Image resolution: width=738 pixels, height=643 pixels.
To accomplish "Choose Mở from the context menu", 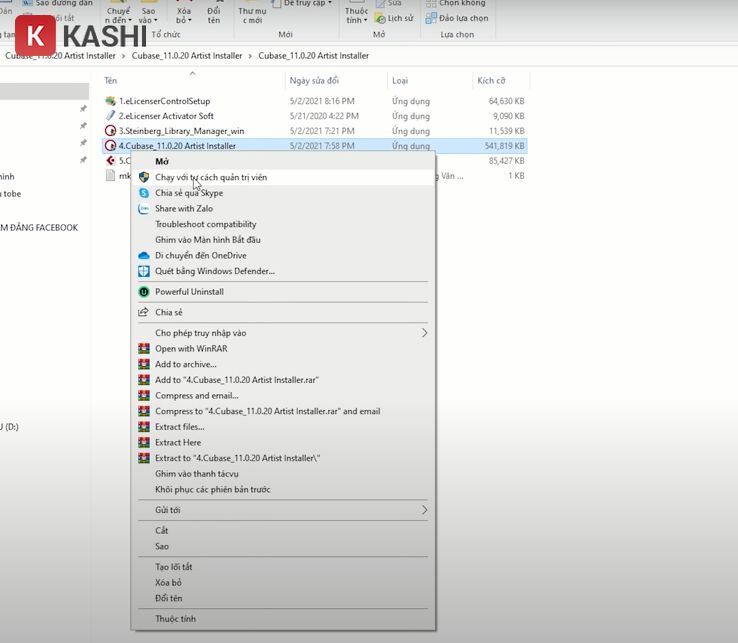I will click(284, 161).
